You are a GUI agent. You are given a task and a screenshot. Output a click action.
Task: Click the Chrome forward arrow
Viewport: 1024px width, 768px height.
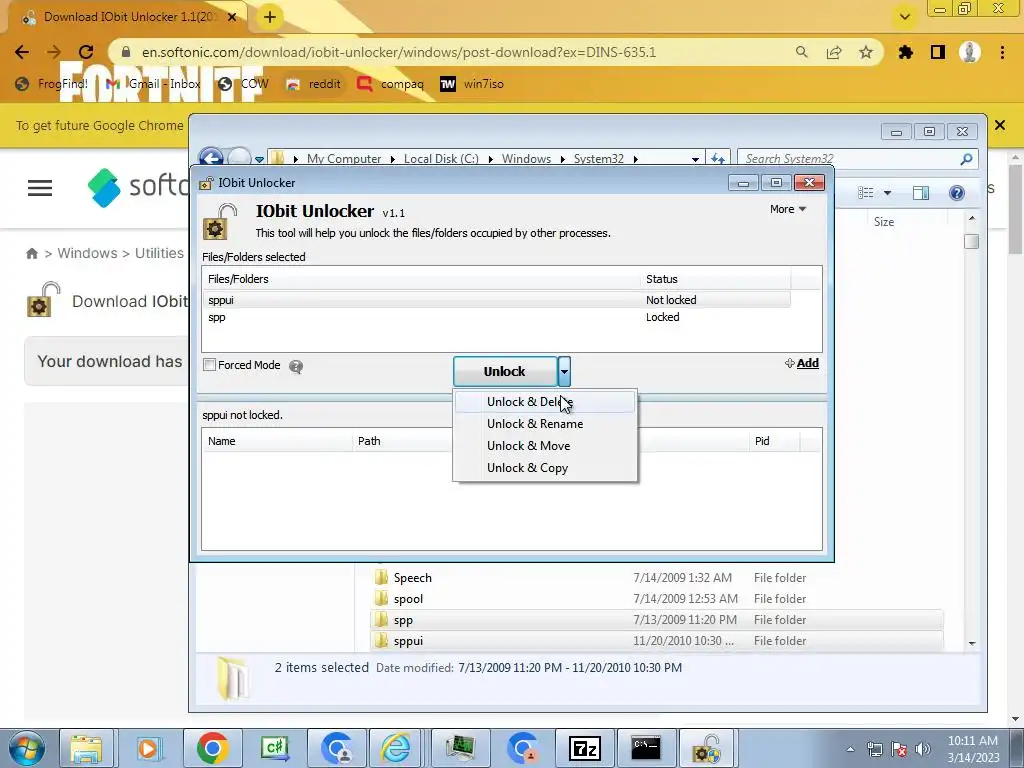point(54,52)
